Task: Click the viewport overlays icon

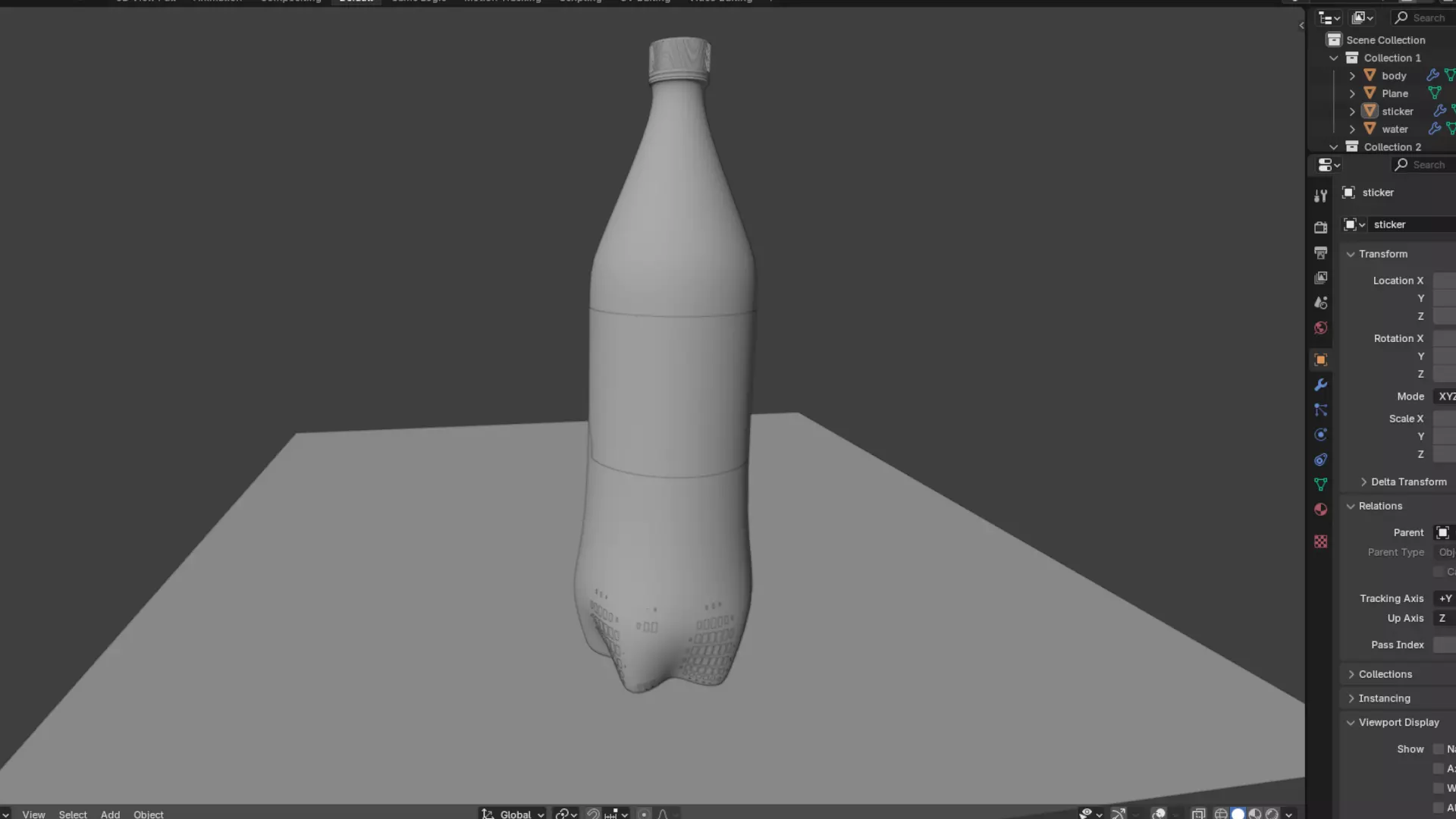Action: (x=1159, y=813)
